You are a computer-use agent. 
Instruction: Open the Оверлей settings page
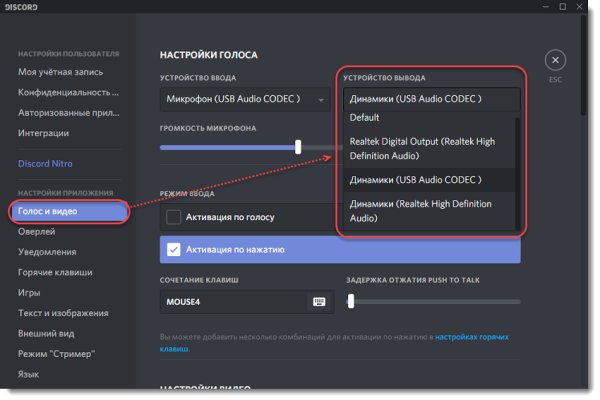click(x=36, y=232)
